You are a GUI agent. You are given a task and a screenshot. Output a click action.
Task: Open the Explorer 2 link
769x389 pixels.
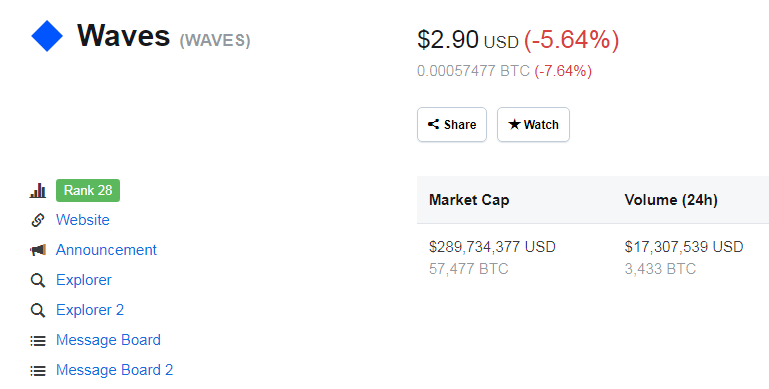(90, 310)
